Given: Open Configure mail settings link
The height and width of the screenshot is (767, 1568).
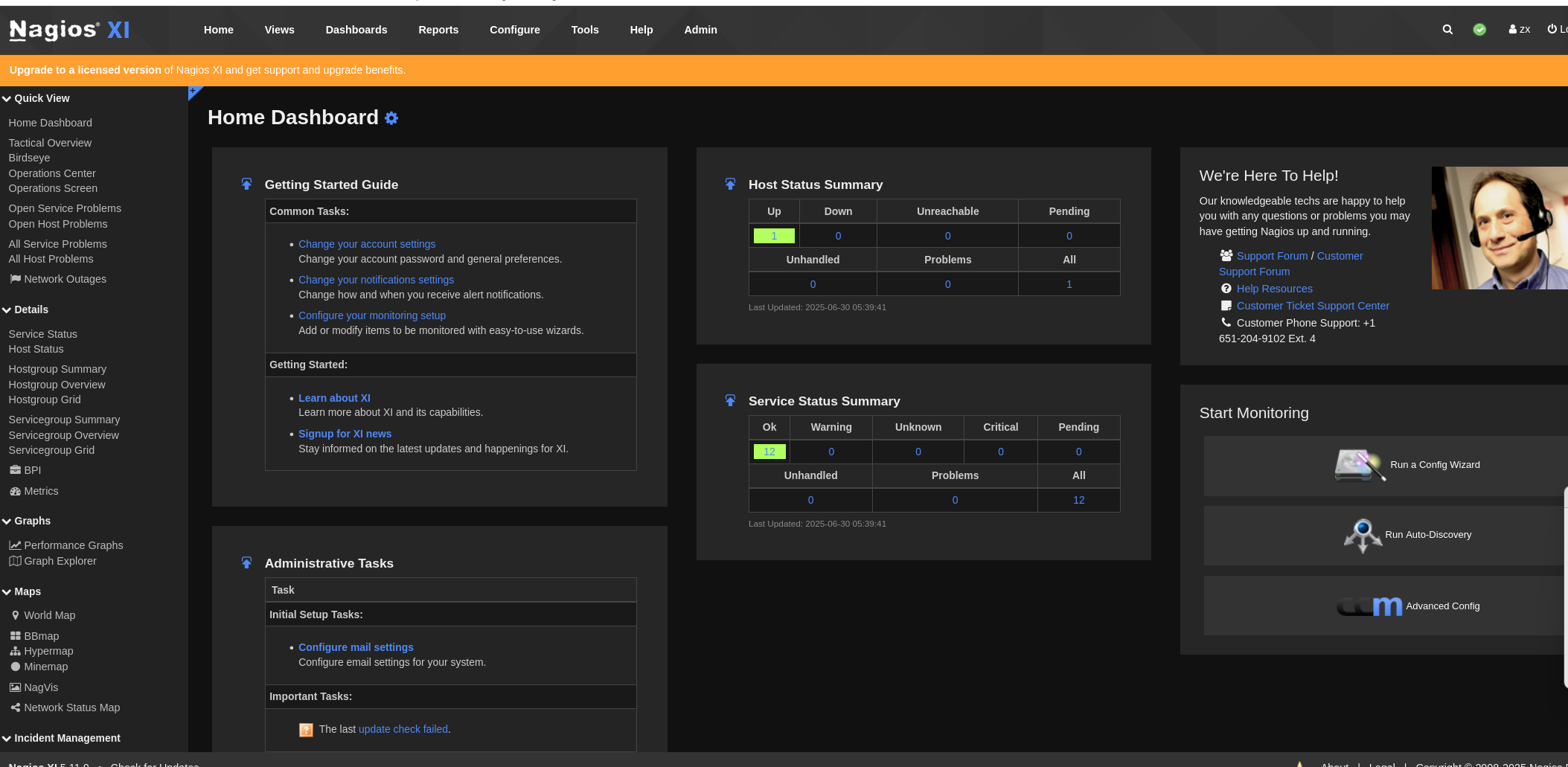Looking at the screenshot, I should [356, 647].
